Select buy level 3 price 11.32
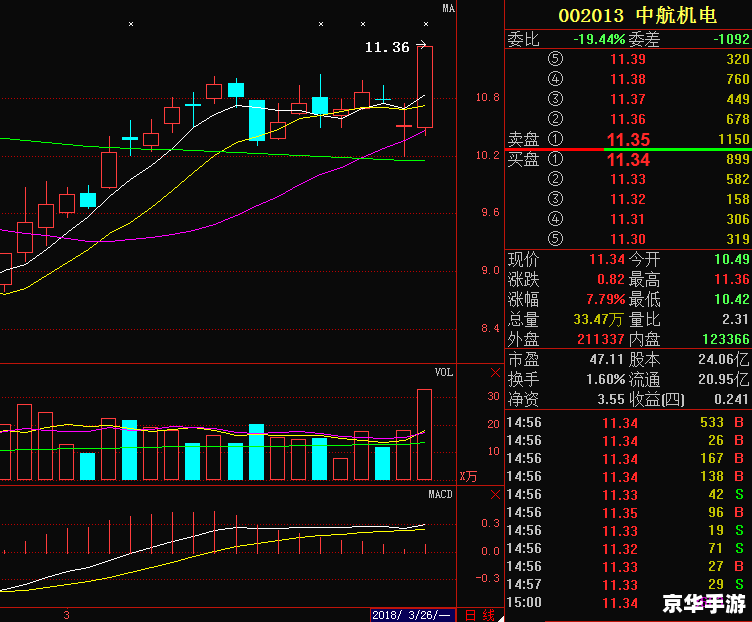Screen dimensions: 752x622 coord(628,199)
